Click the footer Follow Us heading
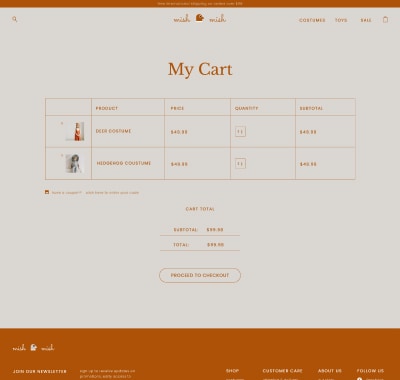 (370, 371)
